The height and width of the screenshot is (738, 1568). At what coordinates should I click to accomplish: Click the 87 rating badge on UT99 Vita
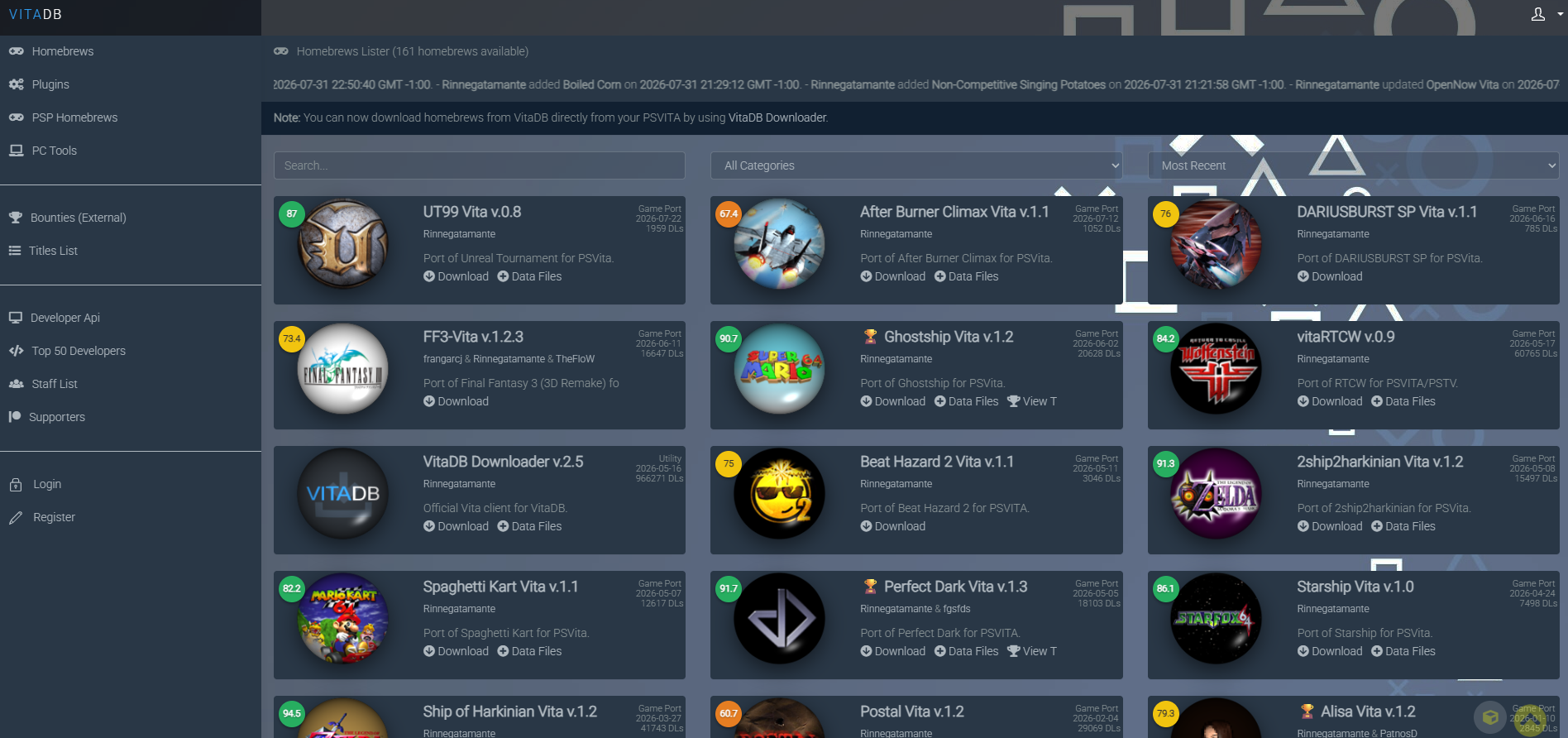click(292, 213)
